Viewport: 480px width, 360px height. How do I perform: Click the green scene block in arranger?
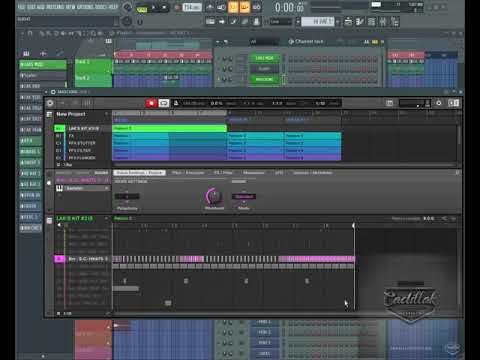[169, 128]
